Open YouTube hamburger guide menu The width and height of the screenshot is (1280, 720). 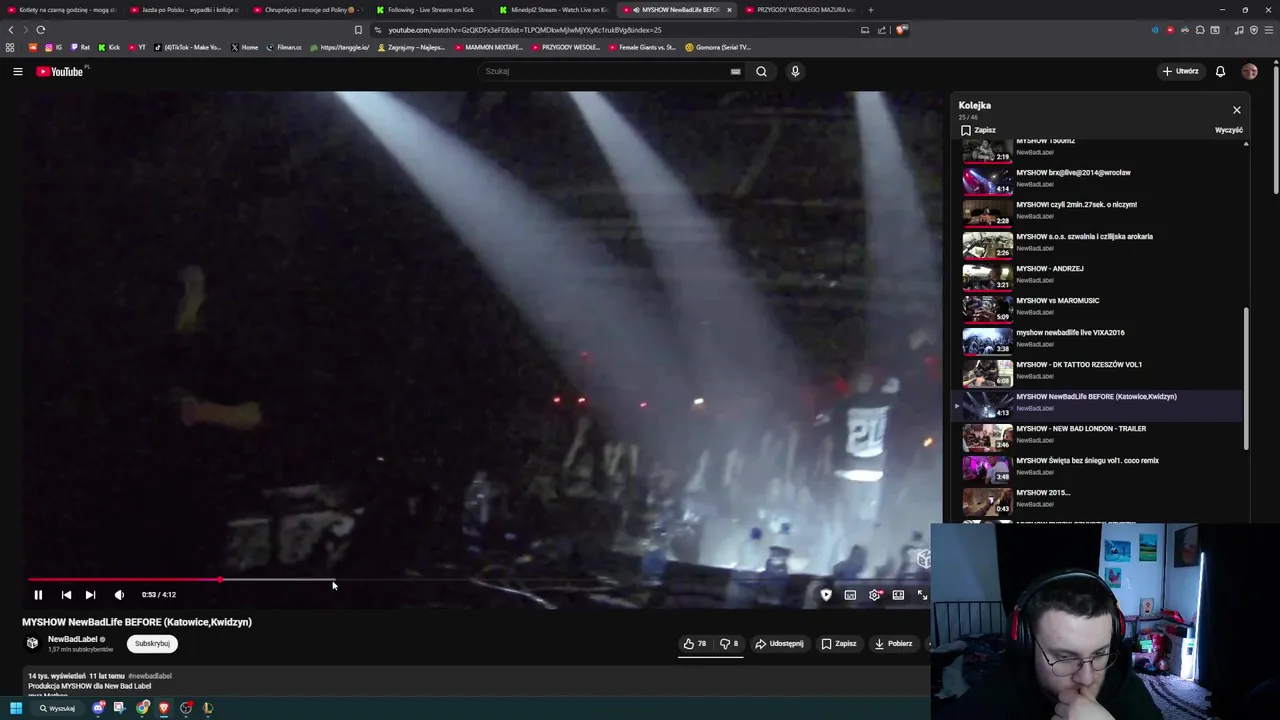tap(18, 71)
